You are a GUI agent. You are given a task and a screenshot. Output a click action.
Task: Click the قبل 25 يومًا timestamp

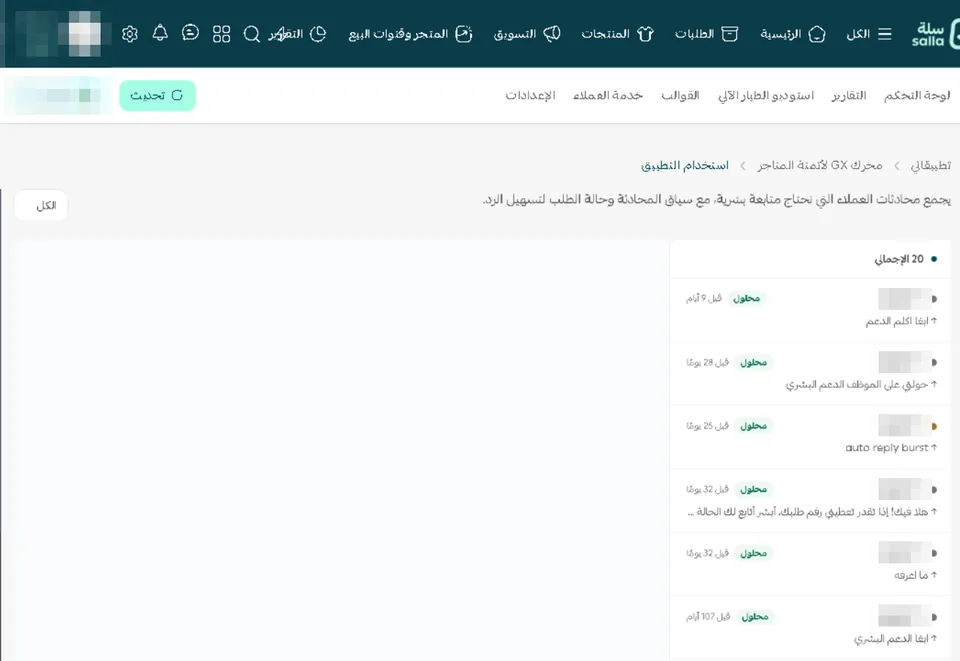(x=708, y=426)
